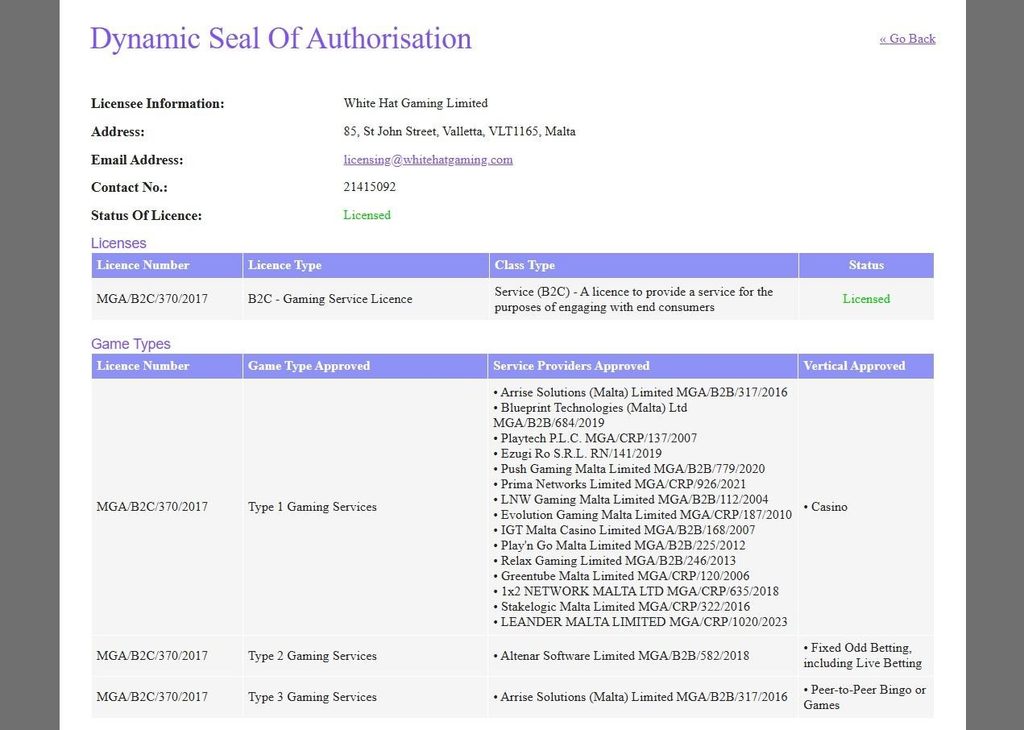
Task: Click the Altenar Software Limited provider entry
Action: pyautogui.click(x=621, y=656)
